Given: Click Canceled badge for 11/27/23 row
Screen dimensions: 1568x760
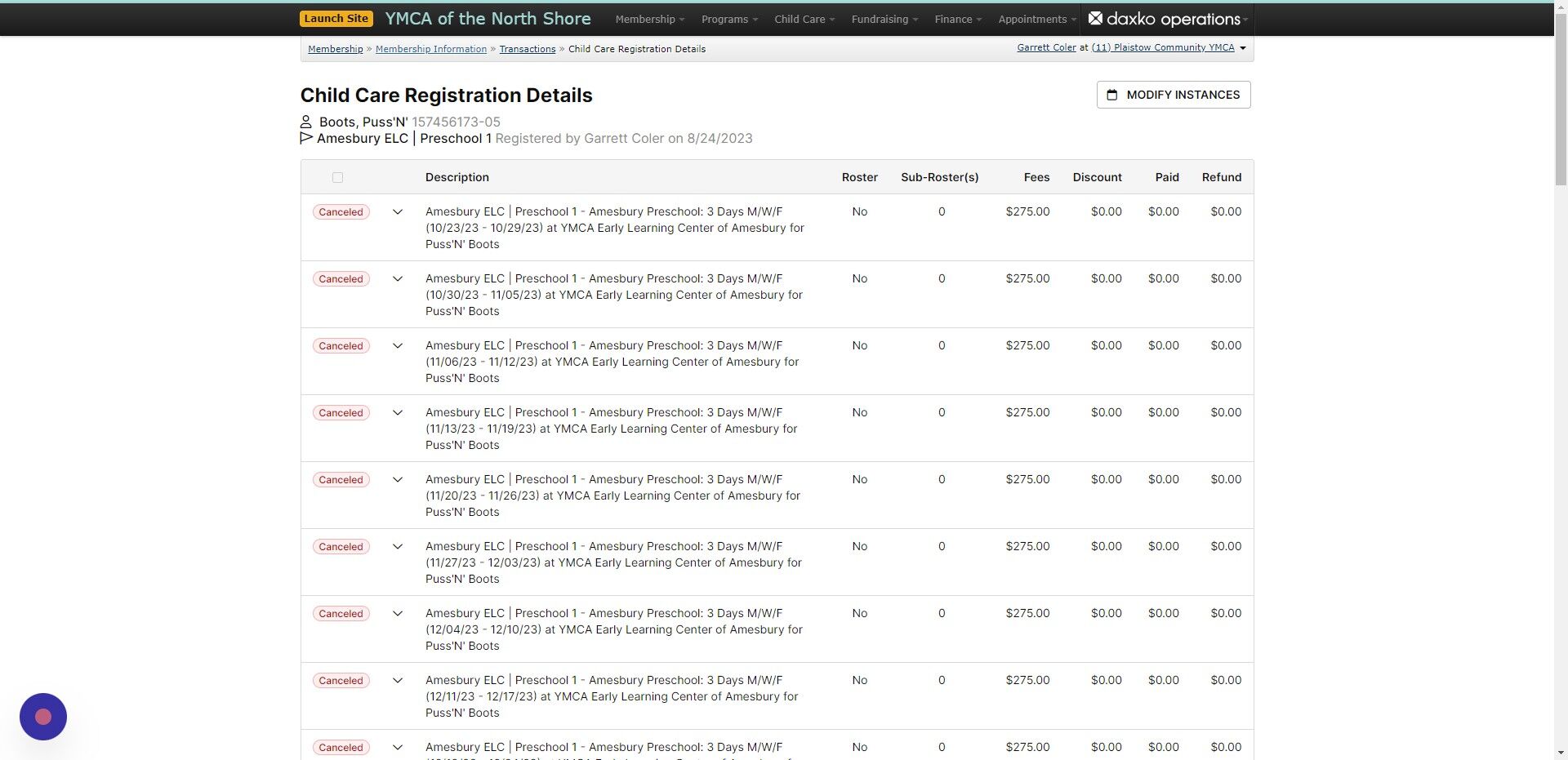Looking at the screenshot, I should click(341, 547).
